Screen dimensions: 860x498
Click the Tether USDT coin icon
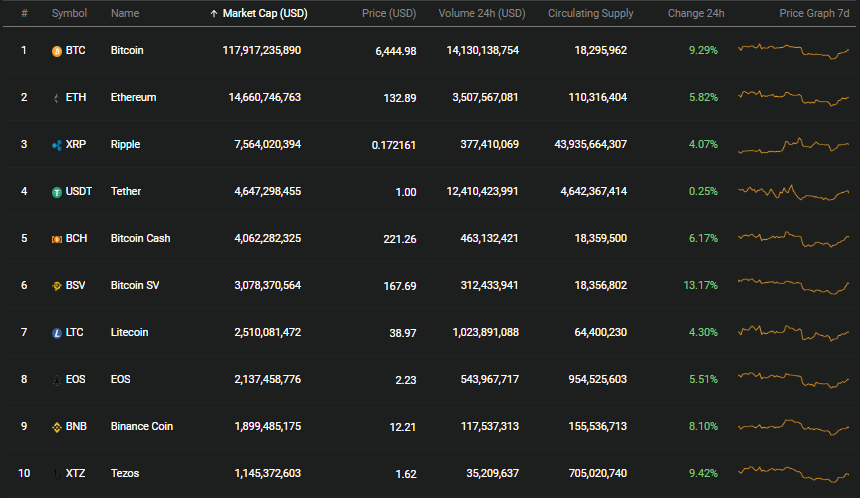56,193
